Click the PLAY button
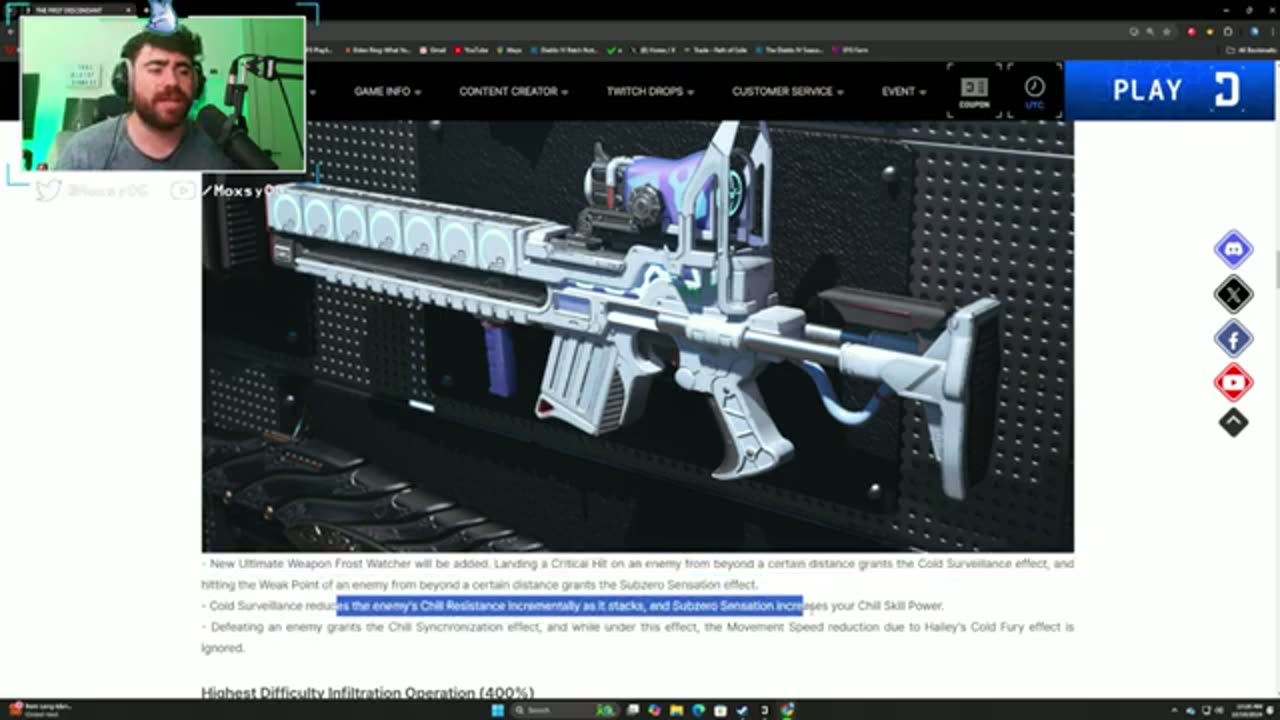 pyautogui.click(x=1172, y=90)
